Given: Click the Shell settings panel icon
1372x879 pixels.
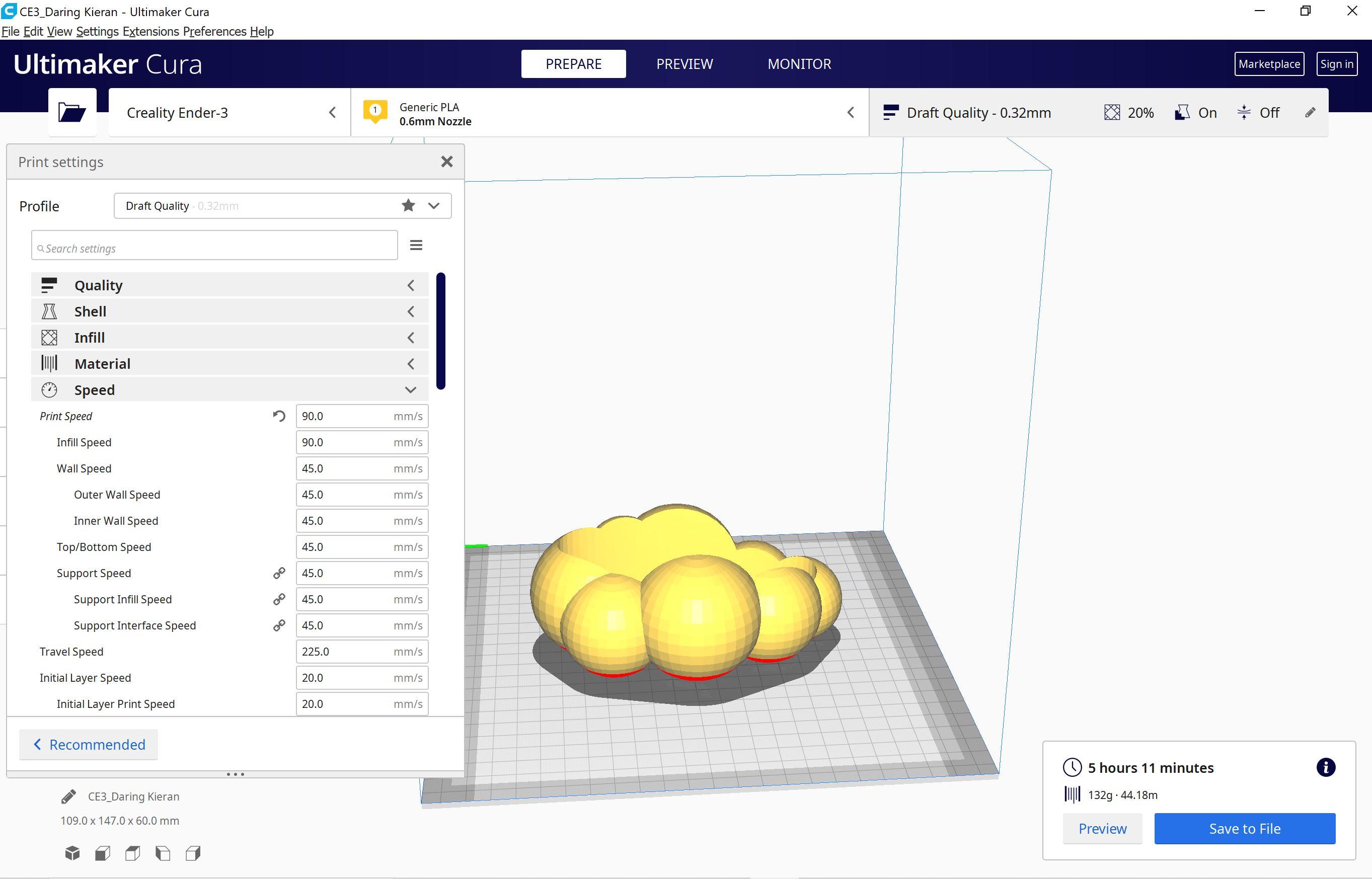Looking at the screenshot, I should [x=51, y=311].
